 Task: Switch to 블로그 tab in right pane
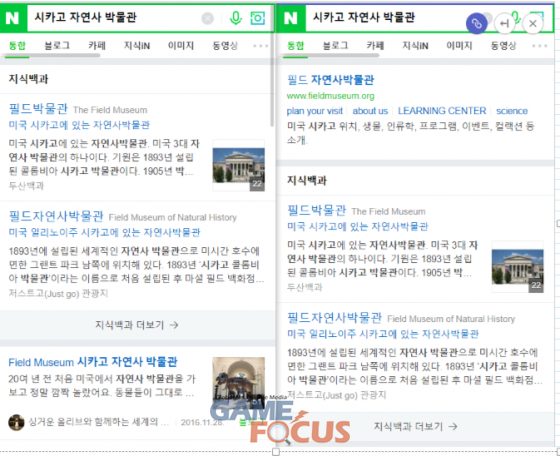[335, 46]
